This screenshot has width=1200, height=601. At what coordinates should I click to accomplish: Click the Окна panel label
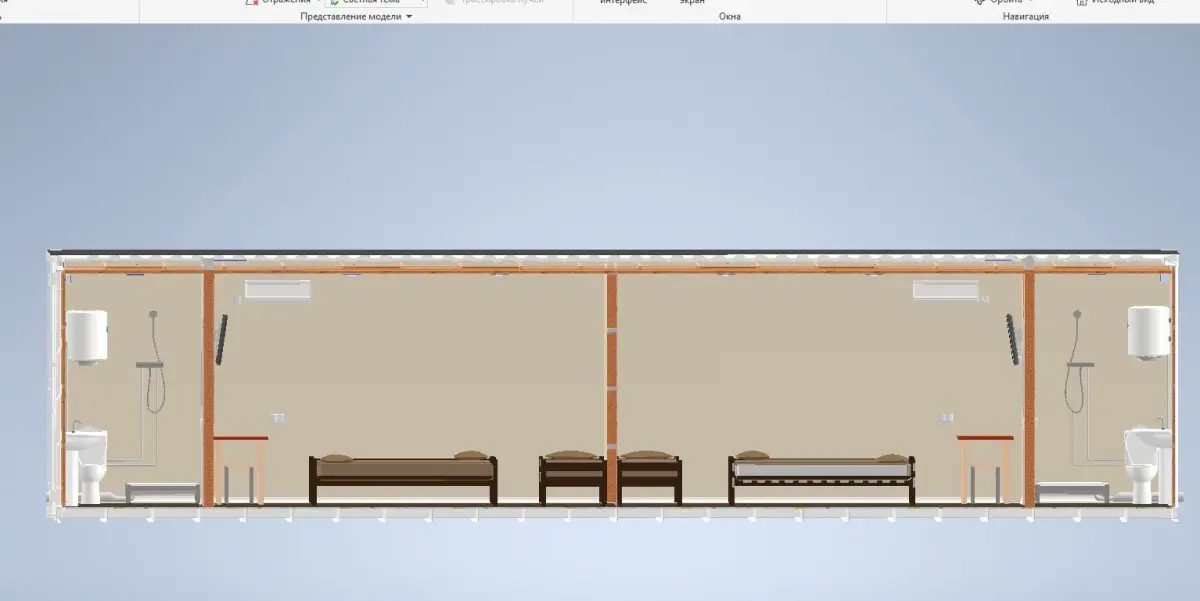(730, 17)
